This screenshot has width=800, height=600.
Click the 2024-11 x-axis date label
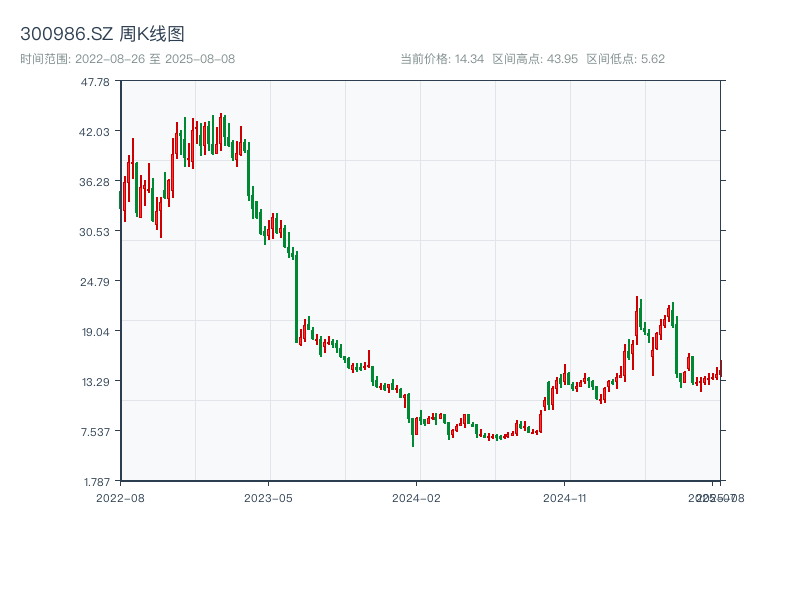tap(565, 497)
